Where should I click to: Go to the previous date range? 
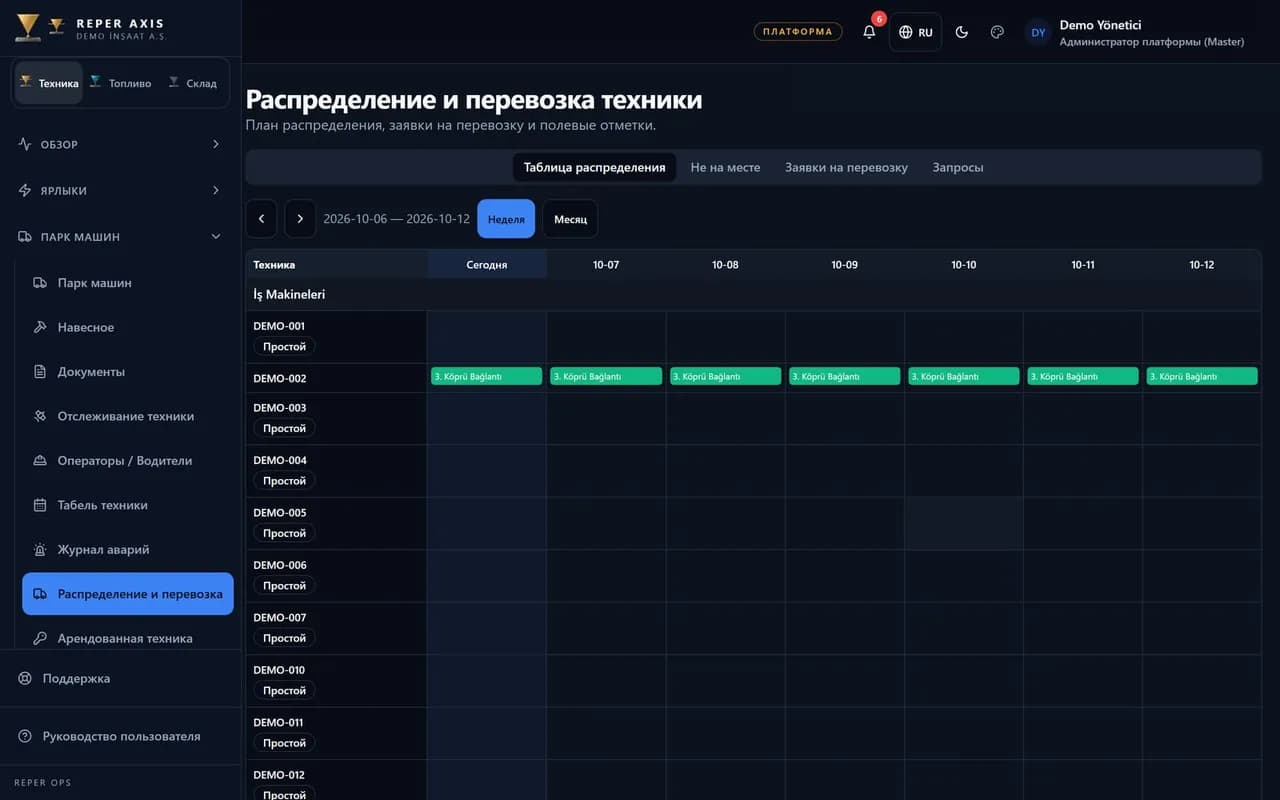[x=261, y=219]
